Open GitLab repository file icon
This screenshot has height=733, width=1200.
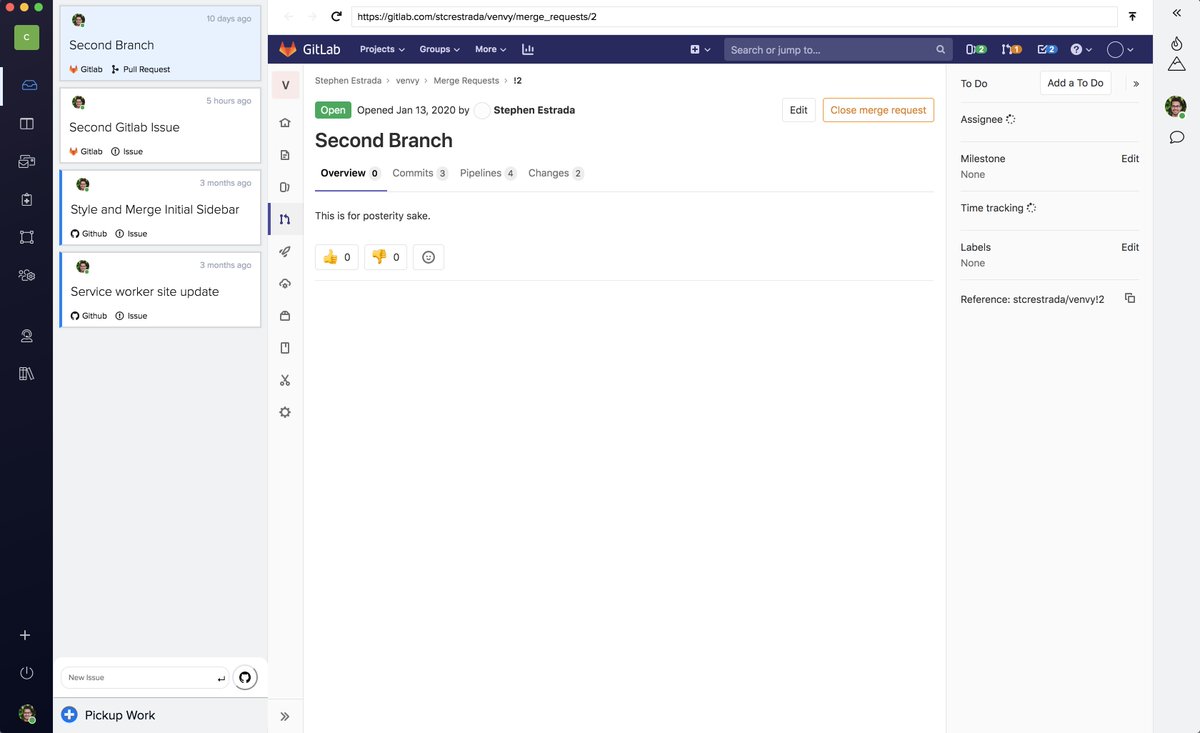285,155
